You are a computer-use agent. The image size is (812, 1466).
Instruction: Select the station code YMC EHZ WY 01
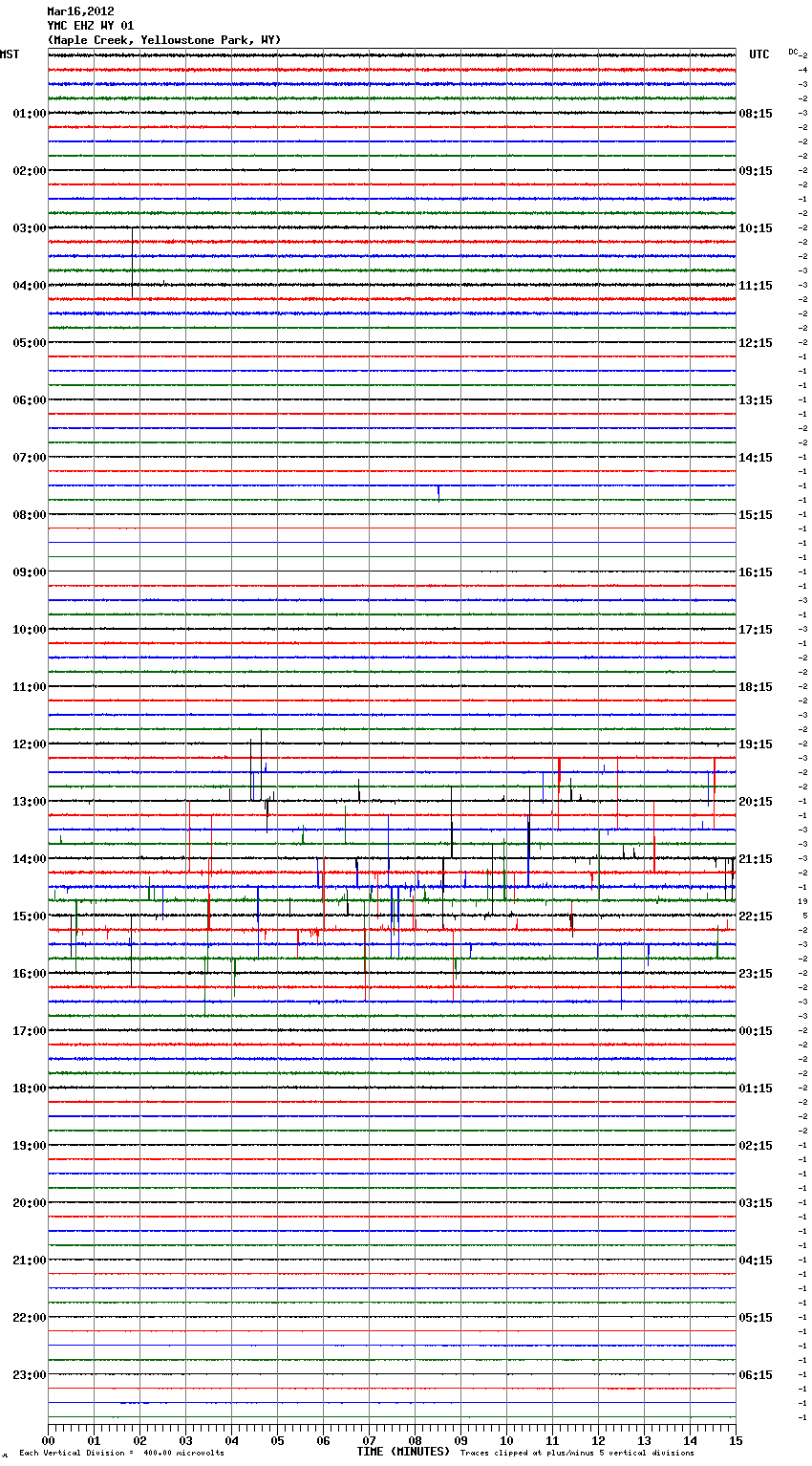[91, 26]
